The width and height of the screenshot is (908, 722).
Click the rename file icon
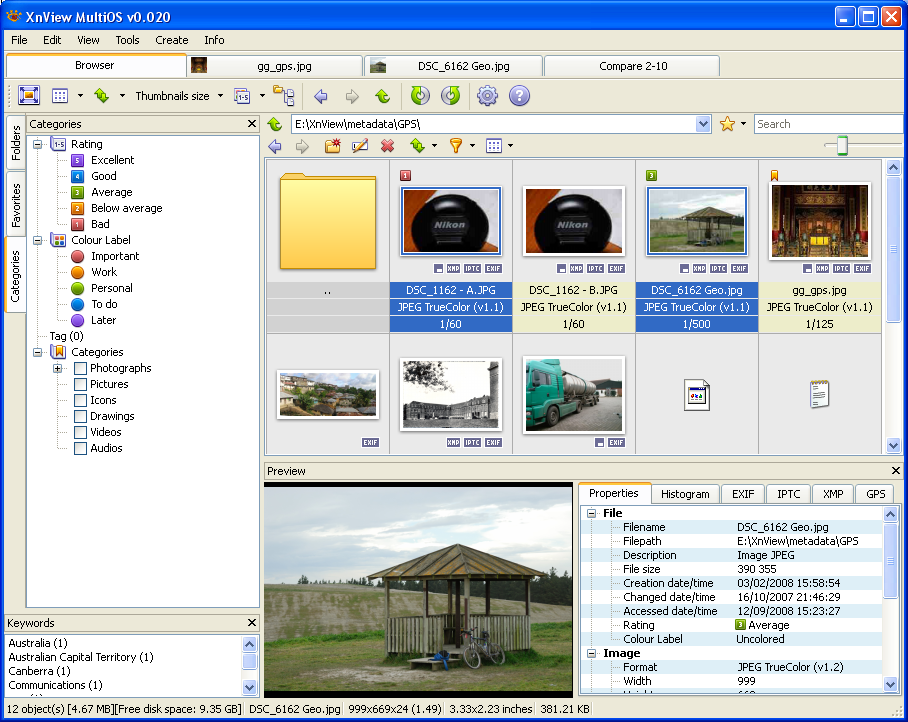(360, 146)
